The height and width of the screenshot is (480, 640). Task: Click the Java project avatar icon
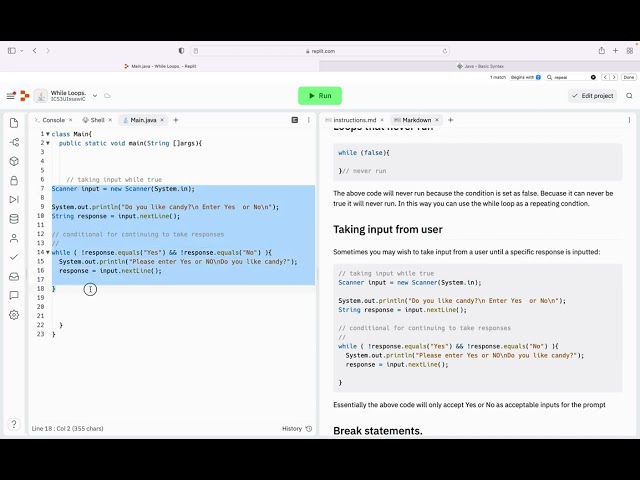(x=41, y=96)
